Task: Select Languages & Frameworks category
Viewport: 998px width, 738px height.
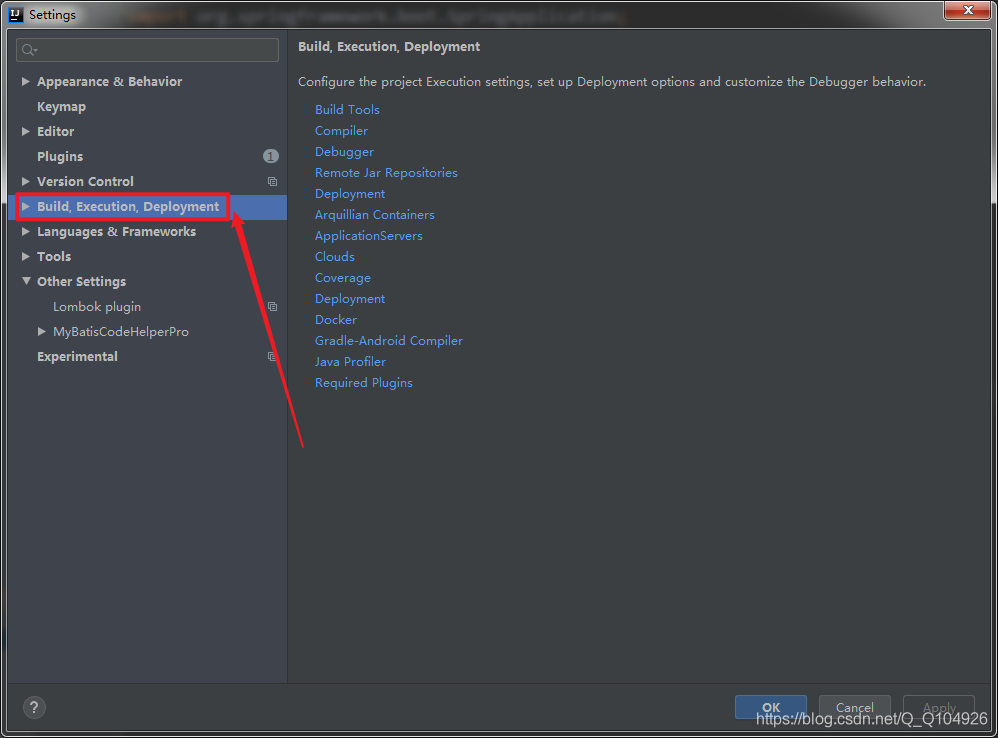Action: tap(116, 232)
